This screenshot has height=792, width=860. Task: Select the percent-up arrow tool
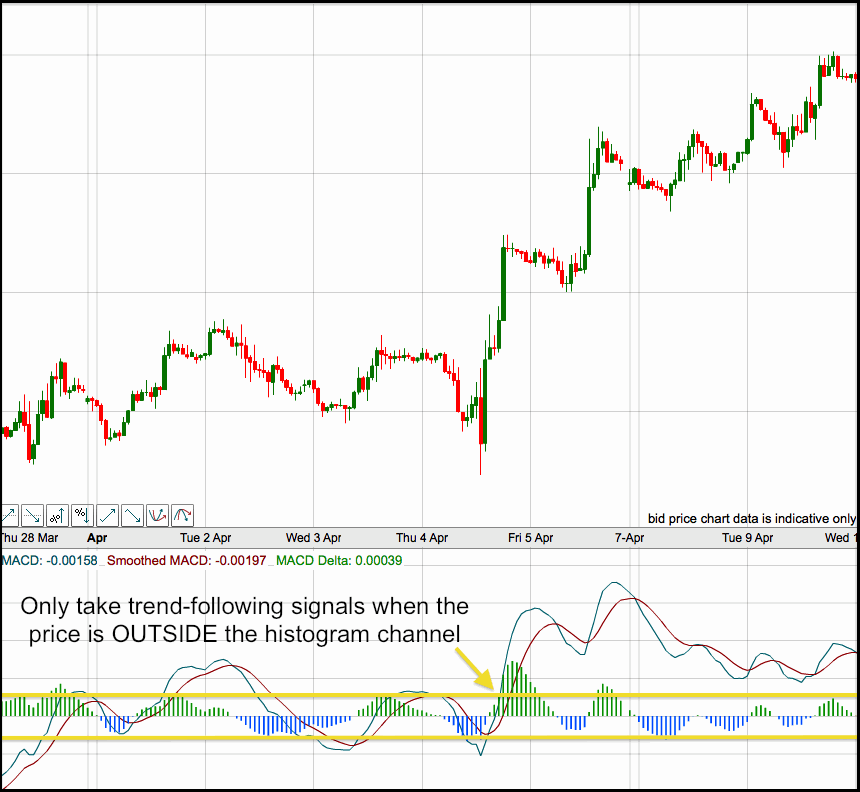58,515
